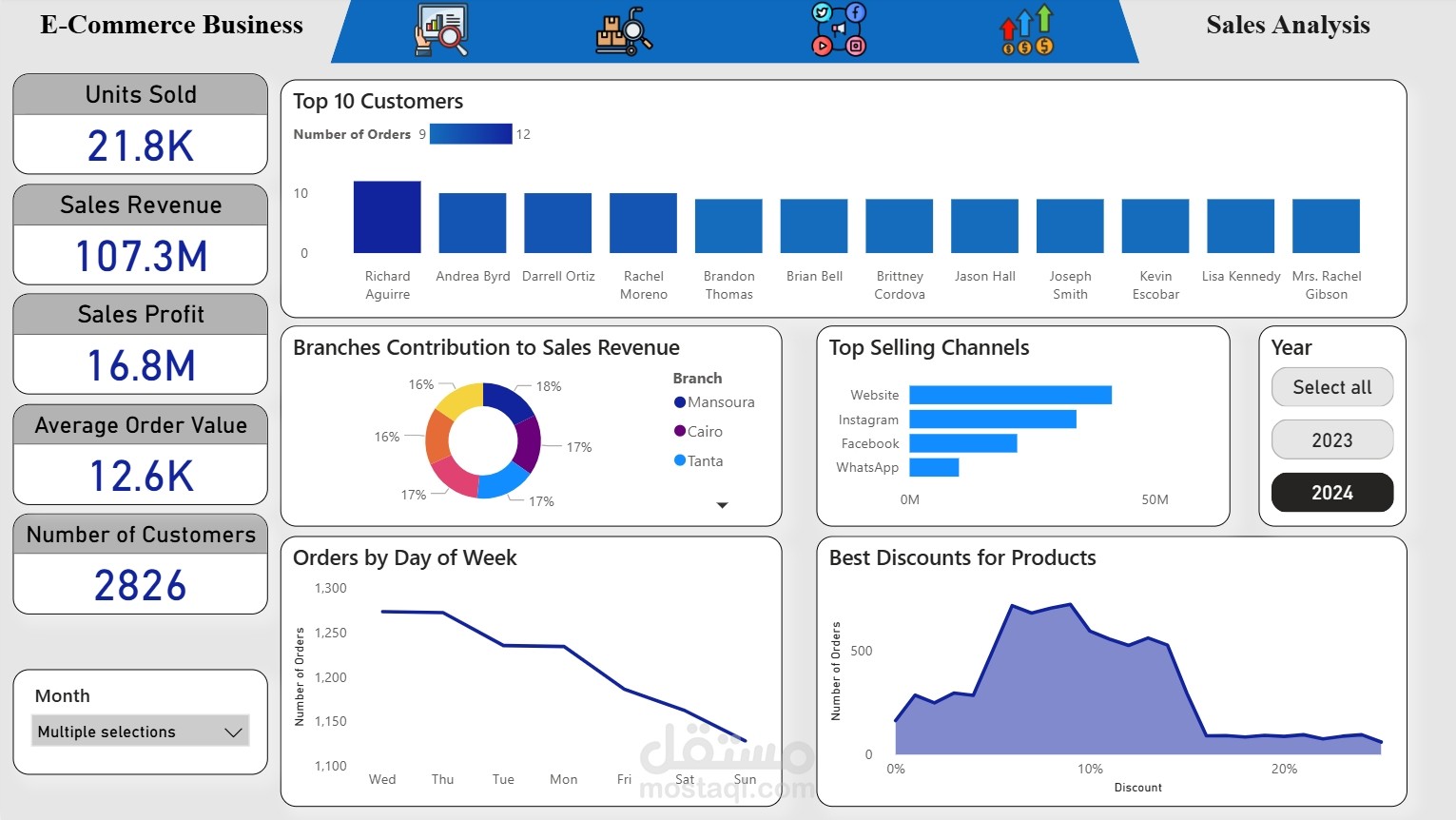This screenshot has height=820, width=1456.
Task: Click the Sales Analysis header text
Action: pyautogui.click(x=1288, y=25)
